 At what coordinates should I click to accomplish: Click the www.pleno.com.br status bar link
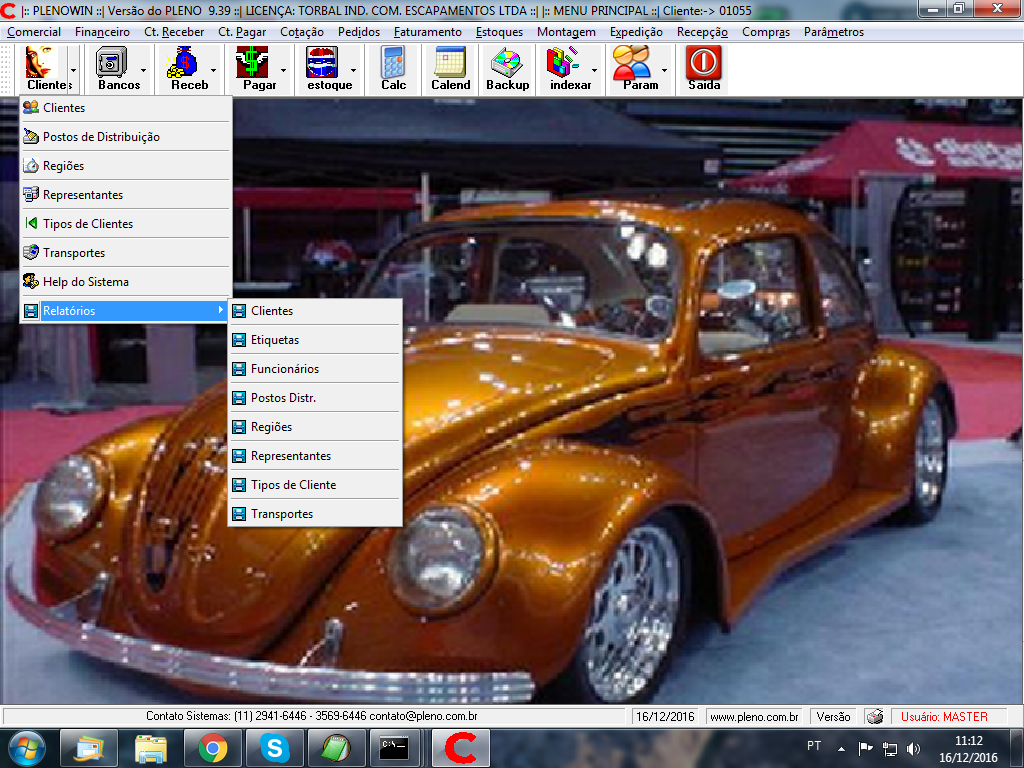[753, 716]
